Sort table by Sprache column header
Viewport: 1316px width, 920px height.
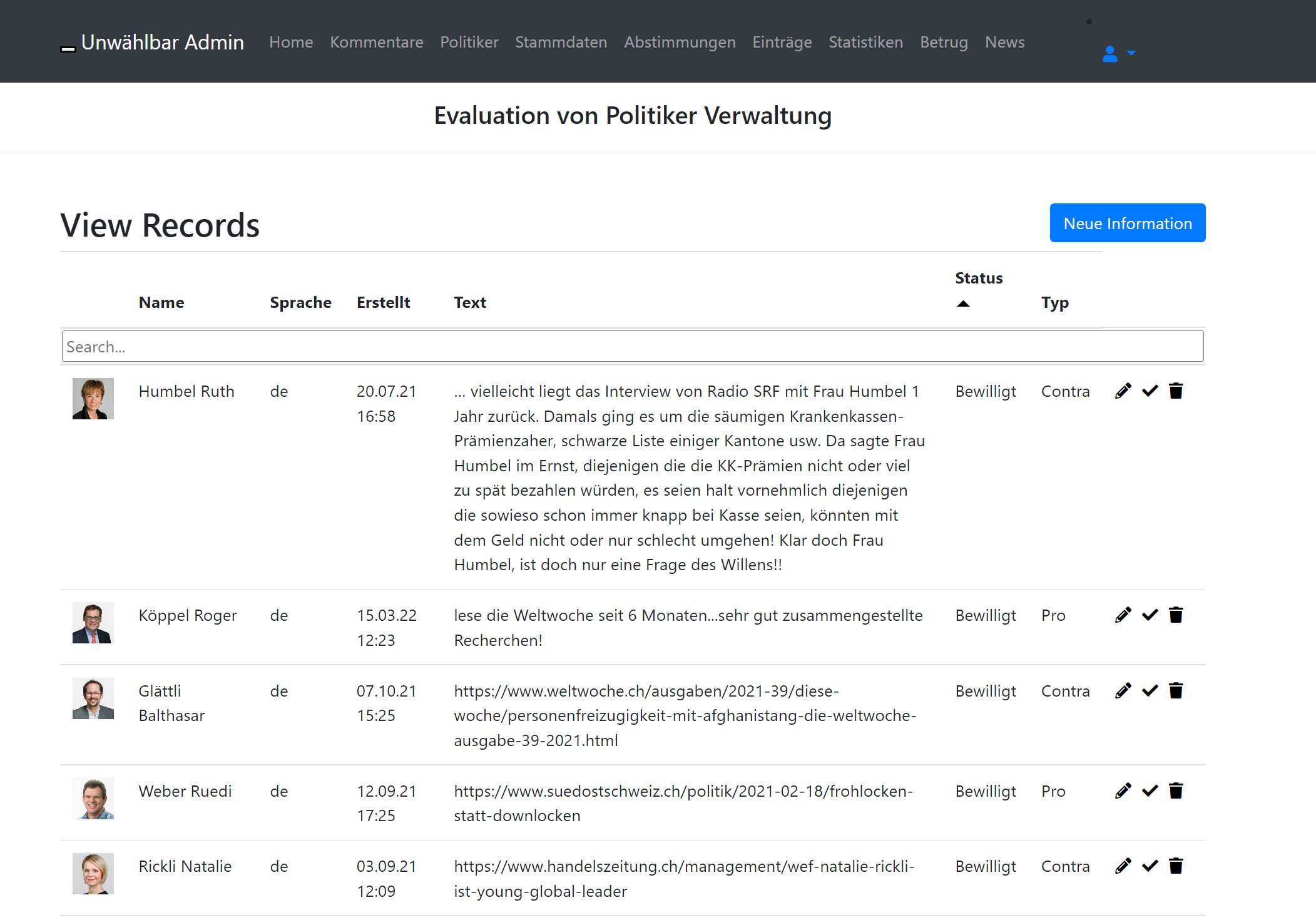click(300, 302)
